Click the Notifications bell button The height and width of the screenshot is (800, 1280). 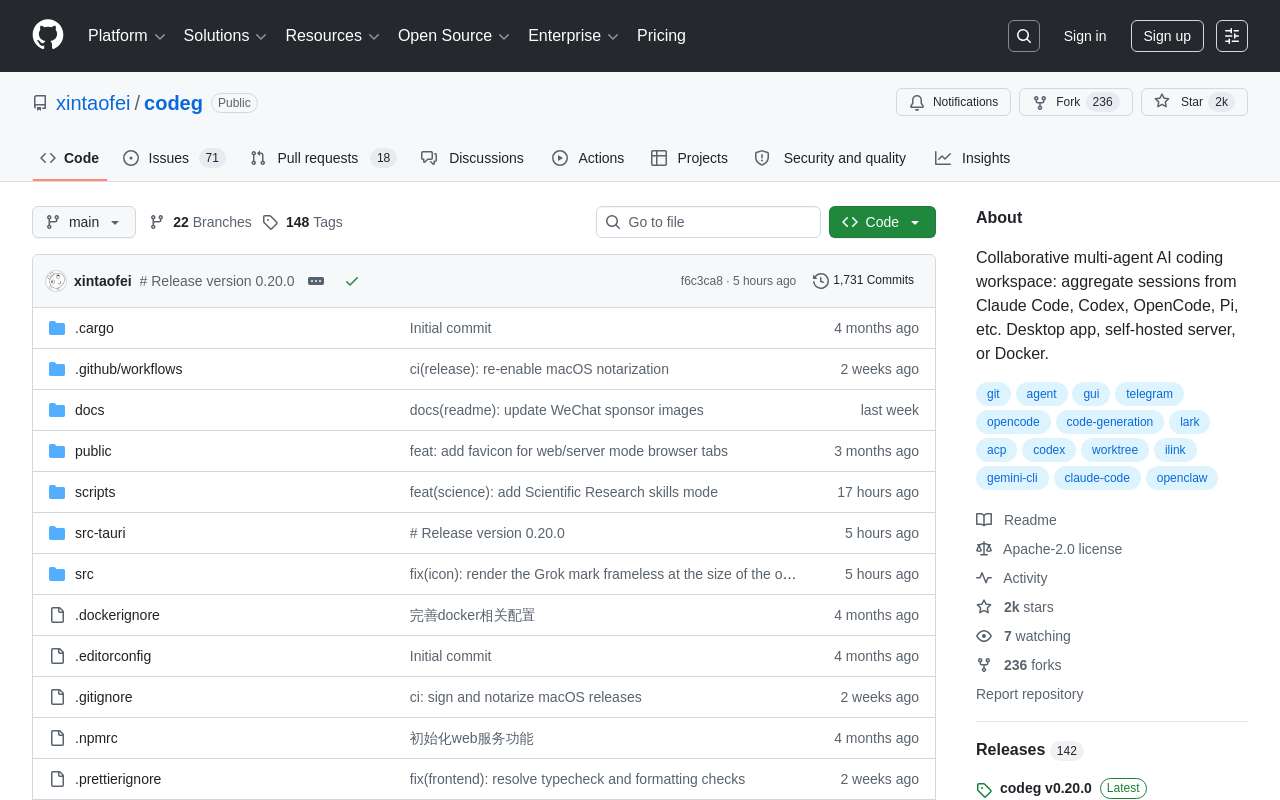pyautogui.click(x=953, y=102)
